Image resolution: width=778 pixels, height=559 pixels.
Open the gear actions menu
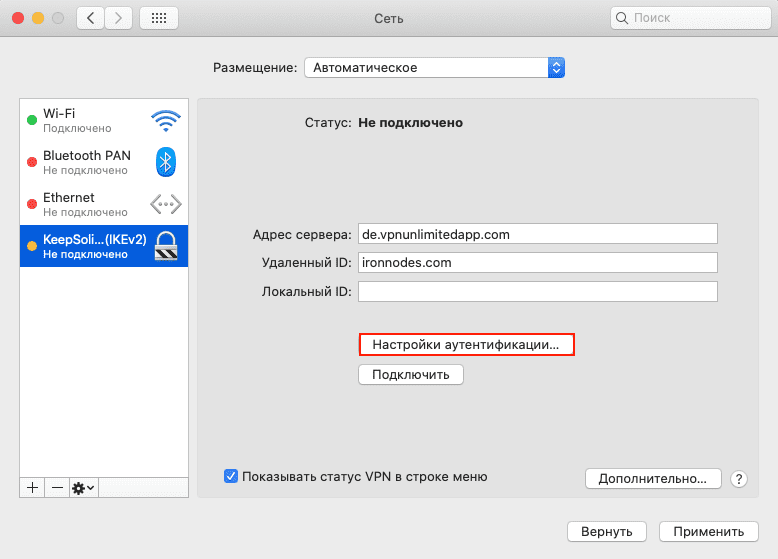click(83, 487)
